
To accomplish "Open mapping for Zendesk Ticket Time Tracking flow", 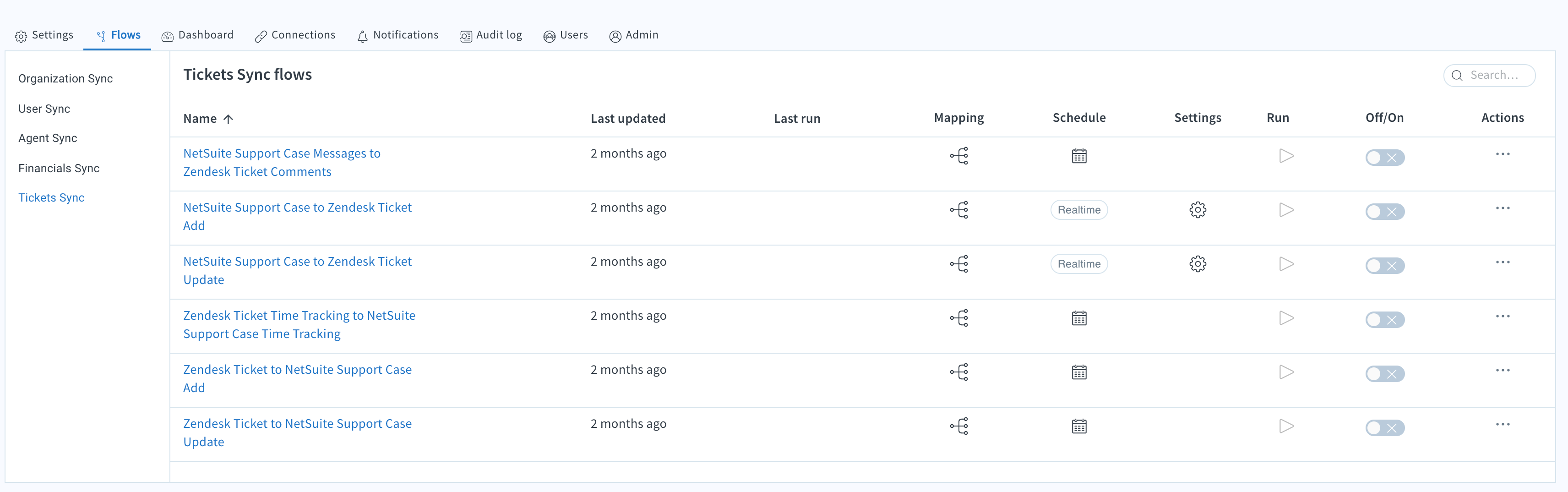I will pyautogui.click(x=958, y=318).
